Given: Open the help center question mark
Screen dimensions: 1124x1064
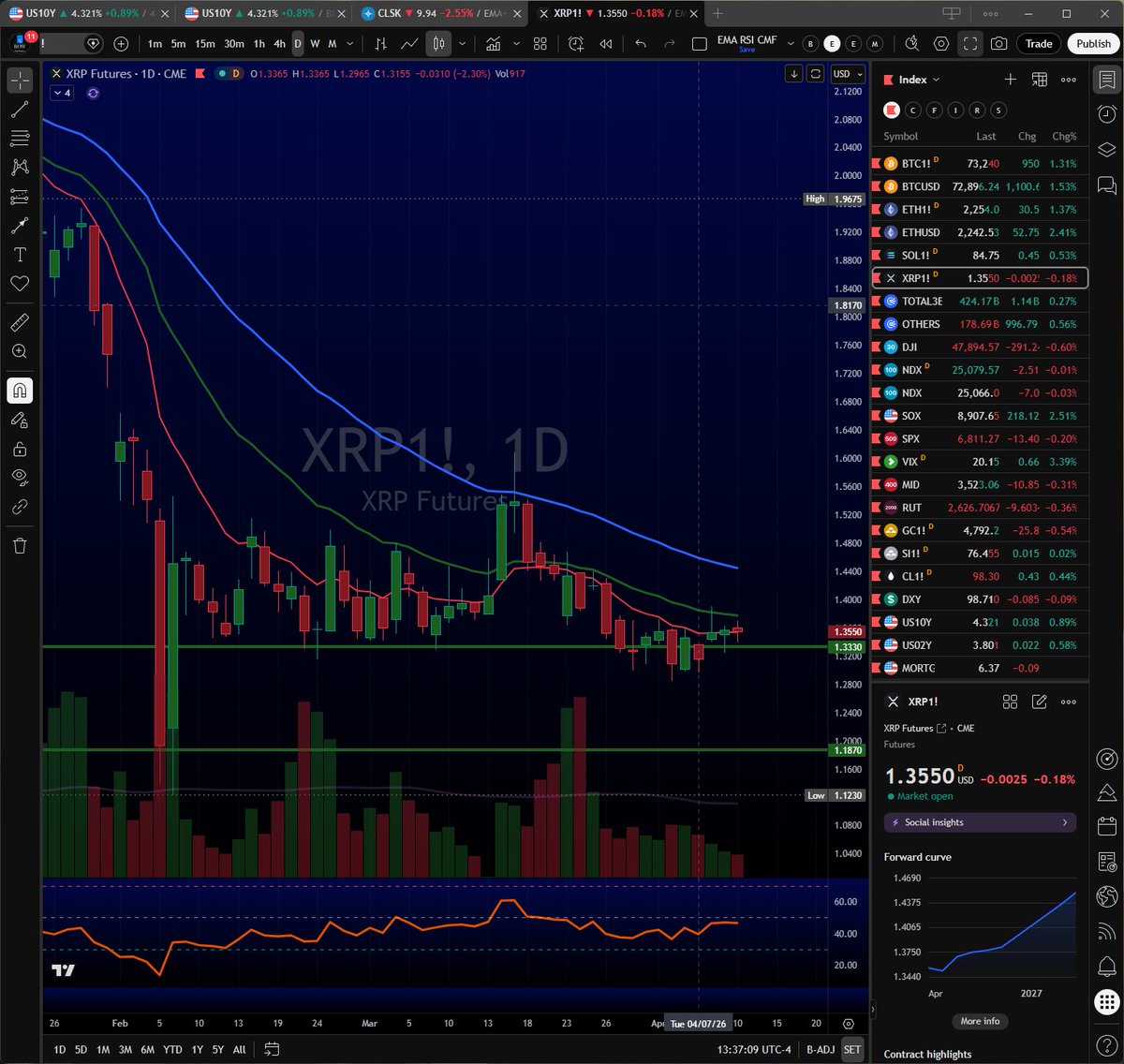Looking at the screenshot, I should [1106, 1043].
